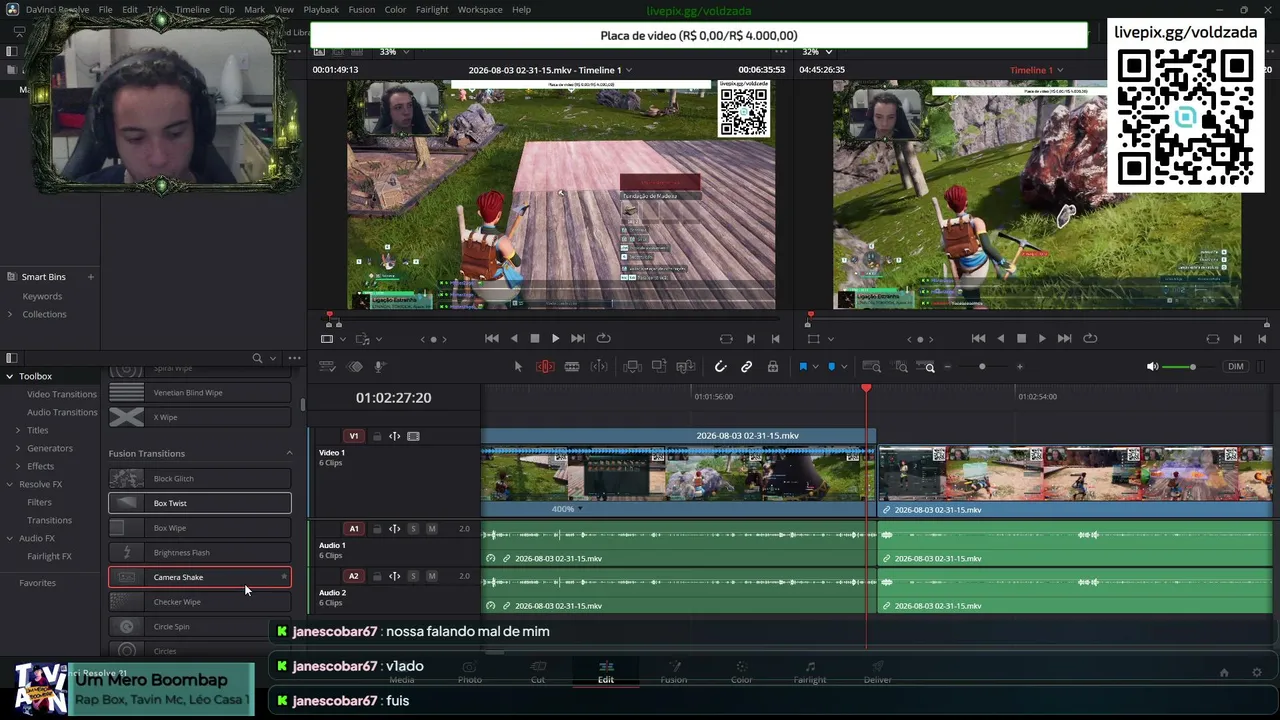Viewport: 1280px width, 720px height.
Task: Adjust the timeline zoom slider
Action: [982, 367]
